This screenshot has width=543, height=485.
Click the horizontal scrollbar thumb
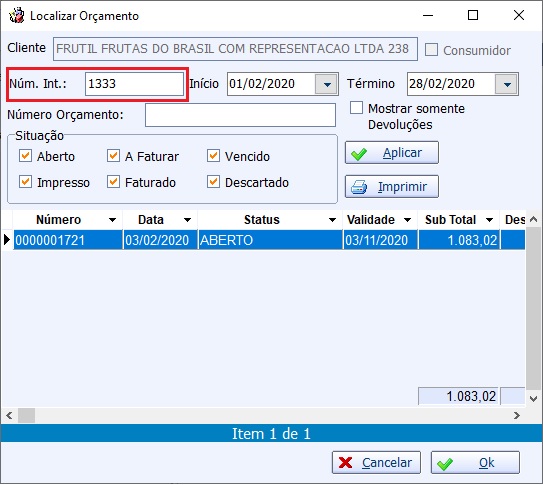(26, 415)
